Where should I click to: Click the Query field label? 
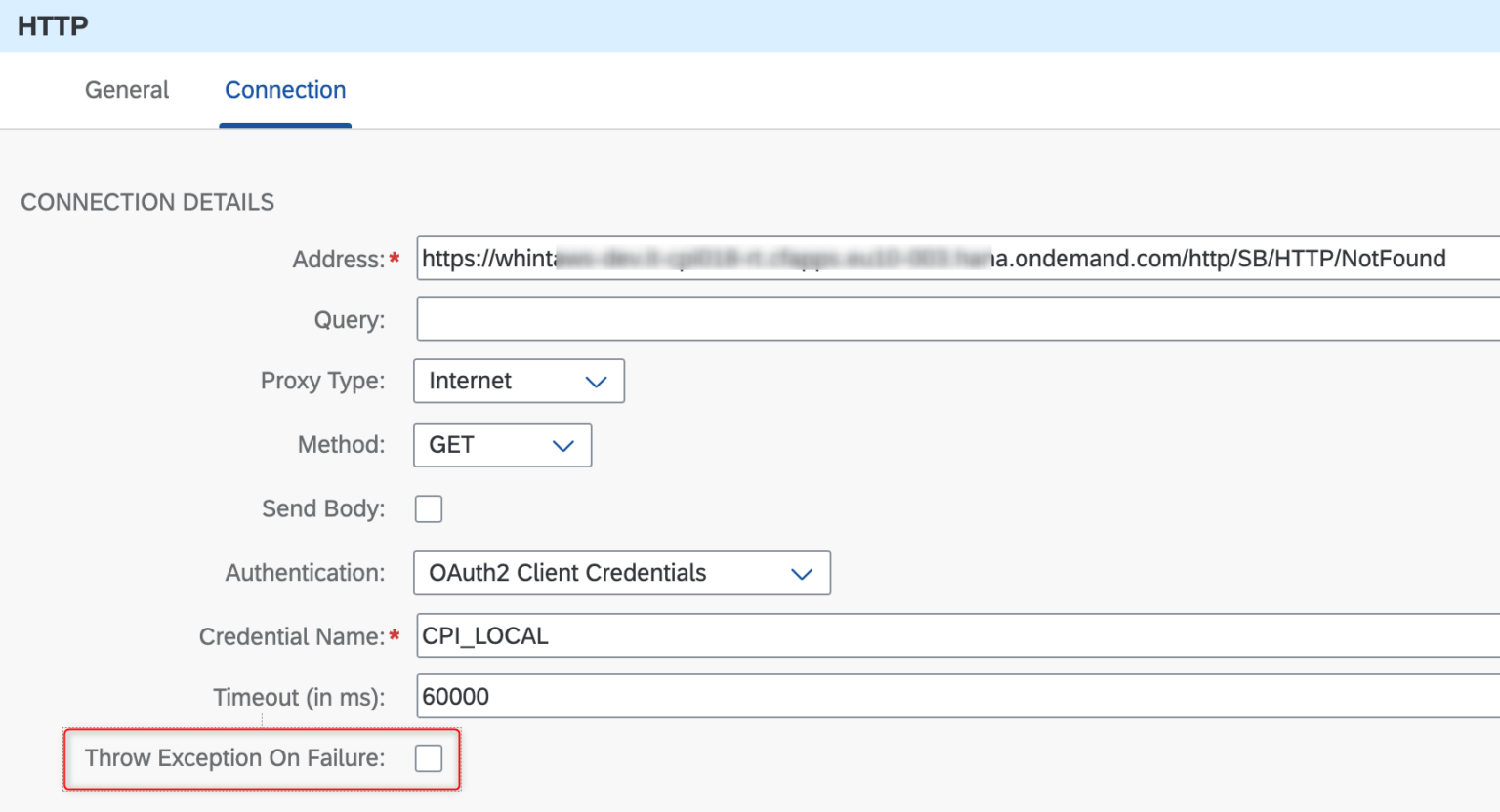(x=349, y=320)
